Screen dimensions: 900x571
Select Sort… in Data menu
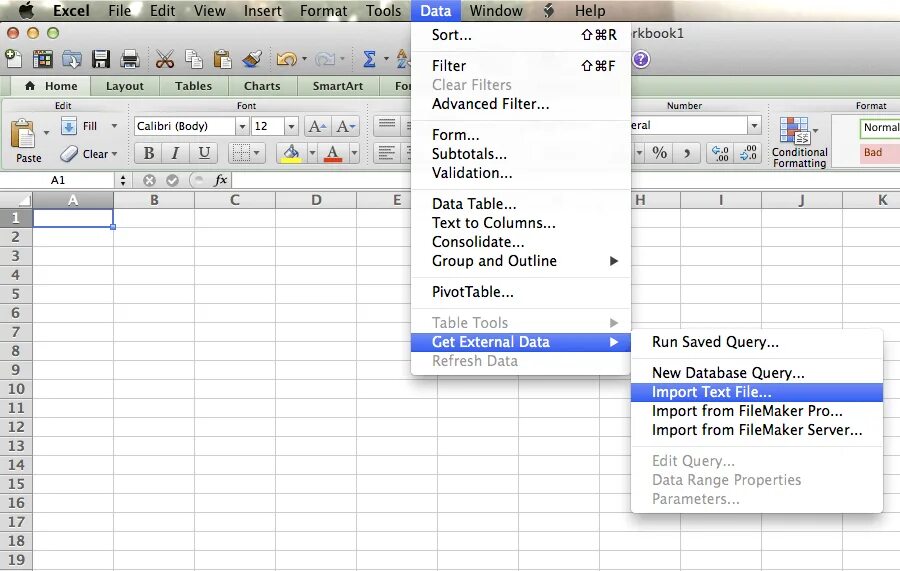tap(521, 35)
